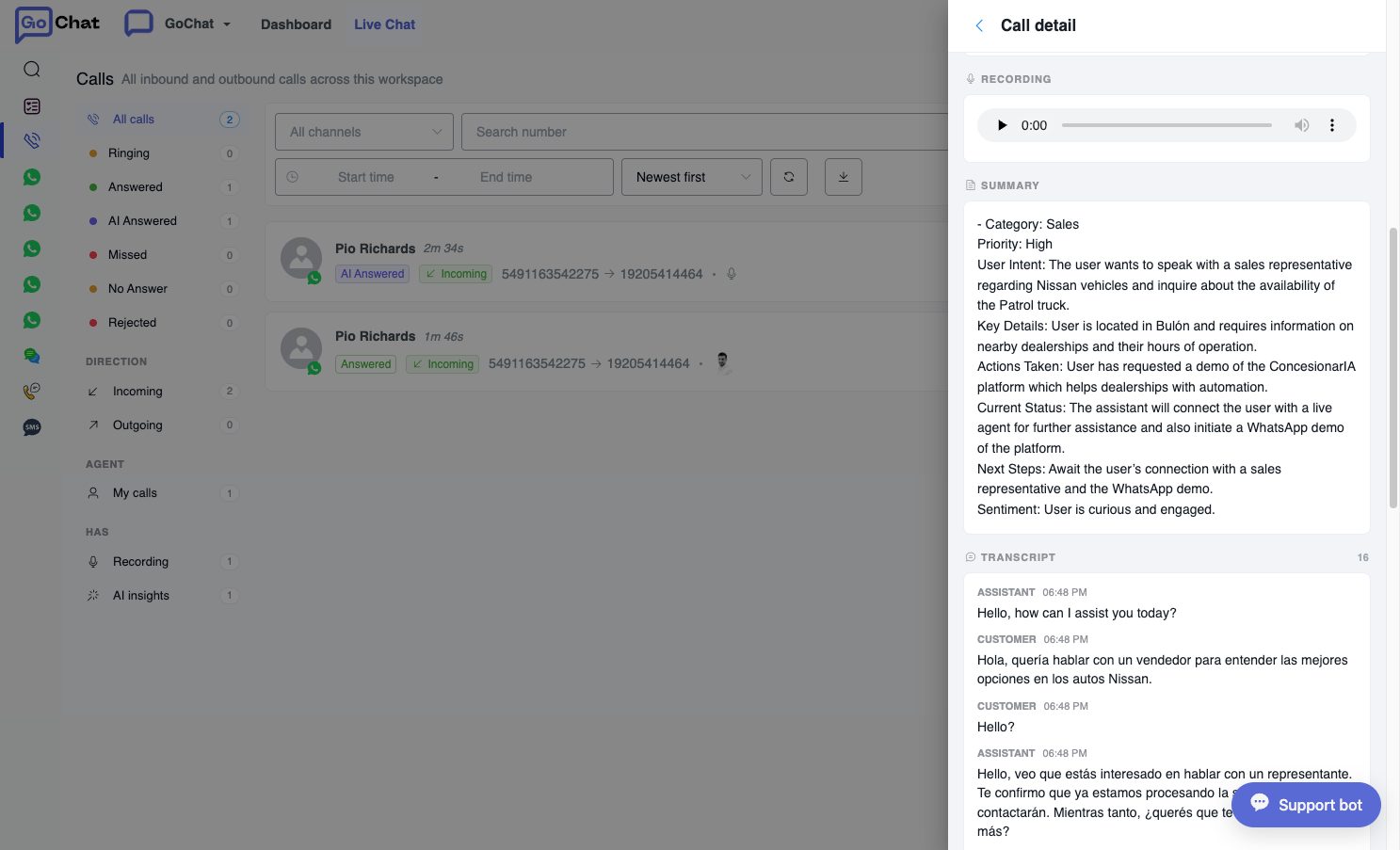Click the transcript count 16
The width and height of the screenshot is (1400, 850).
click(x=1362, y=557)
